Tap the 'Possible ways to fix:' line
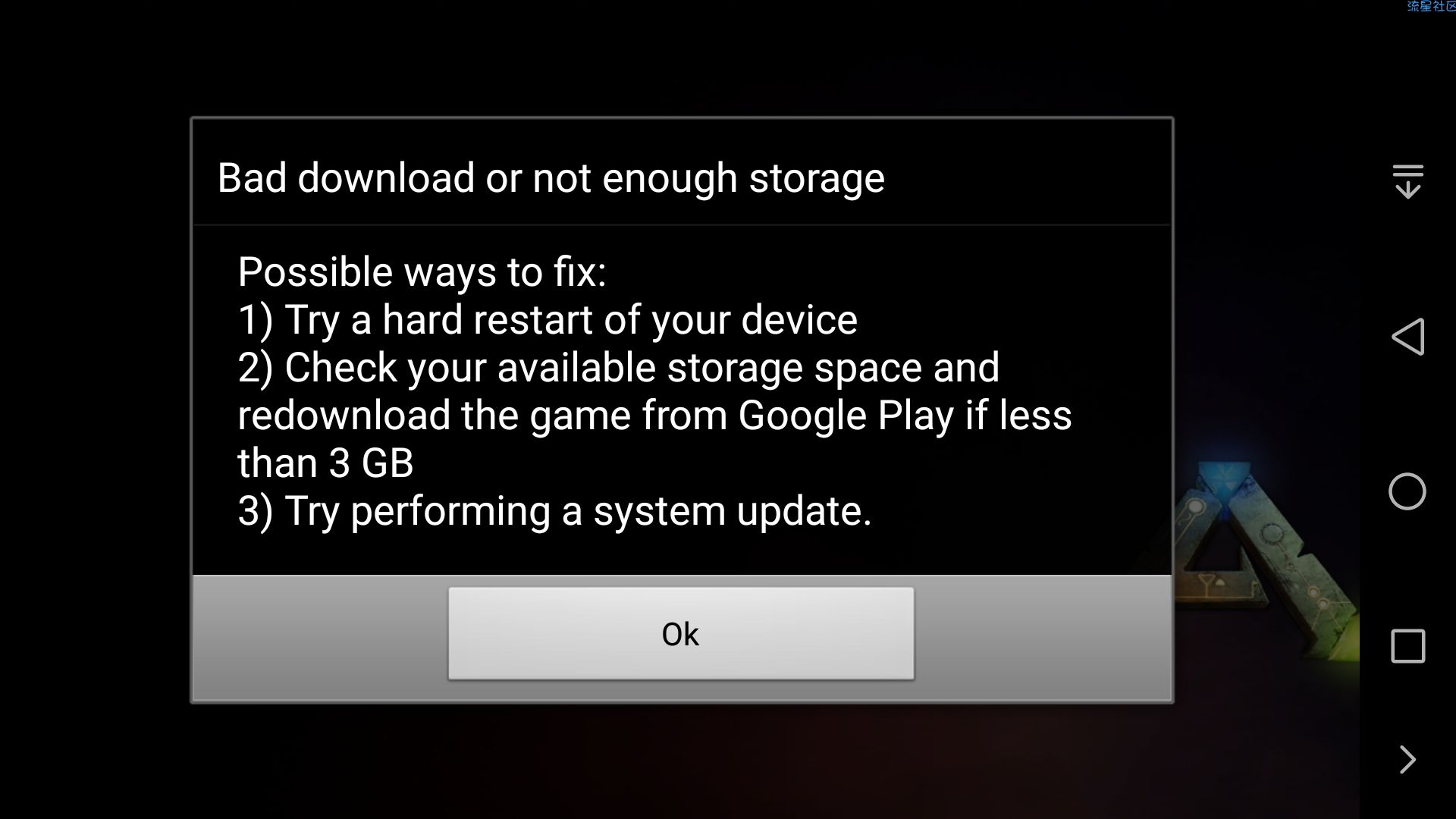 pos(422,272)
